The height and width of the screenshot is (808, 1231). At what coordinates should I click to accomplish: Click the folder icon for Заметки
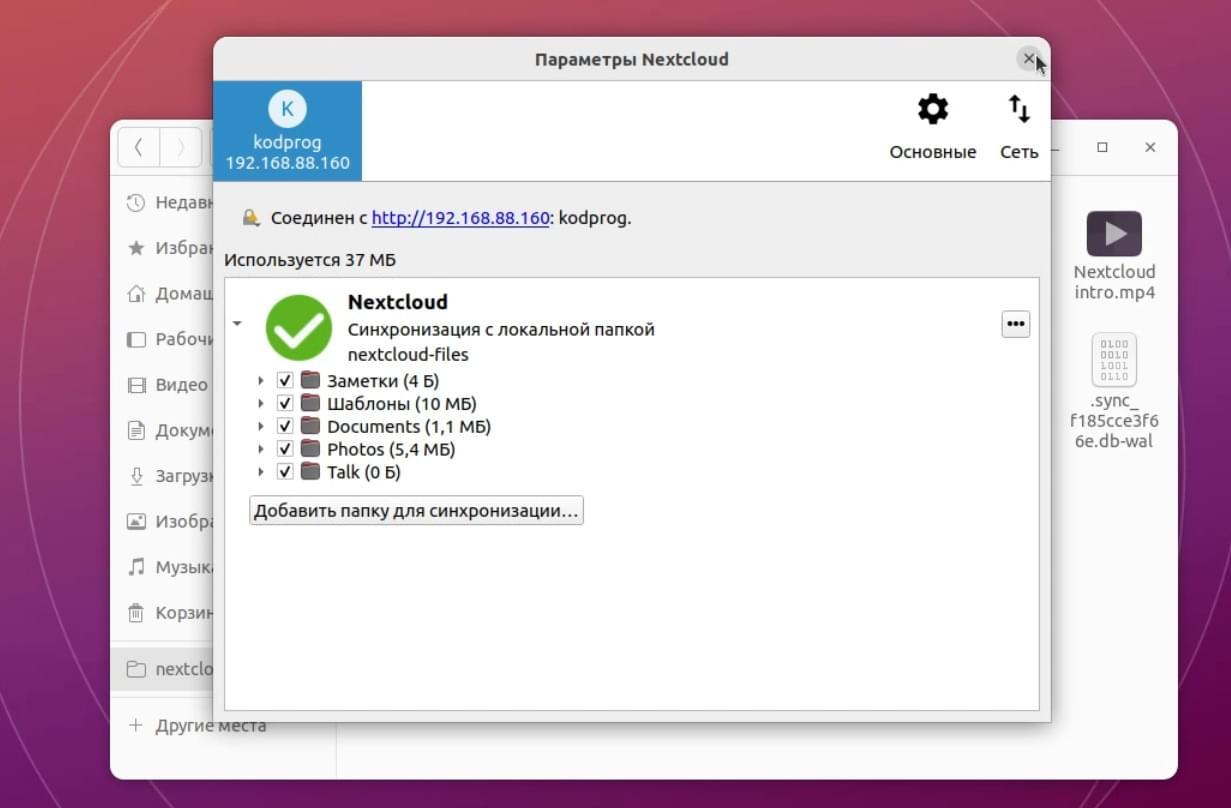(x=310, y=381)
